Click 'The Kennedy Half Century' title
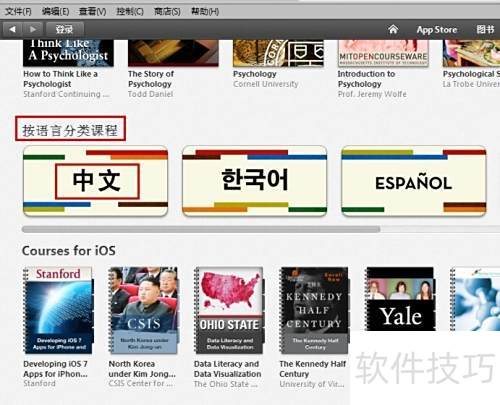This screenshot has width=500, height=405. point(313,369)
